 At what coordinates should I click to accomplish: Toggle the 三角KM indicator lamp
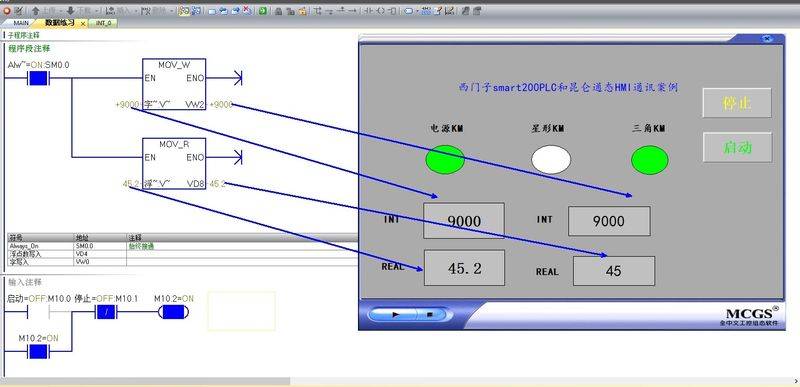[649, 160]
